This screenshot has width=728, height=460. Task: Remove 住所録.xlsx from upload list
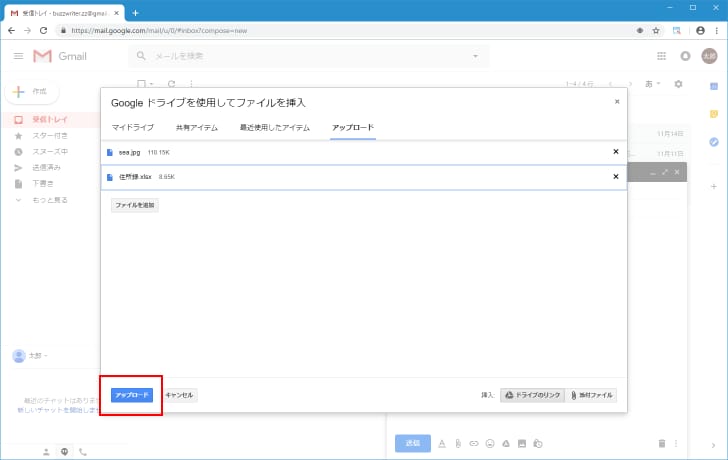coord(616,176)
